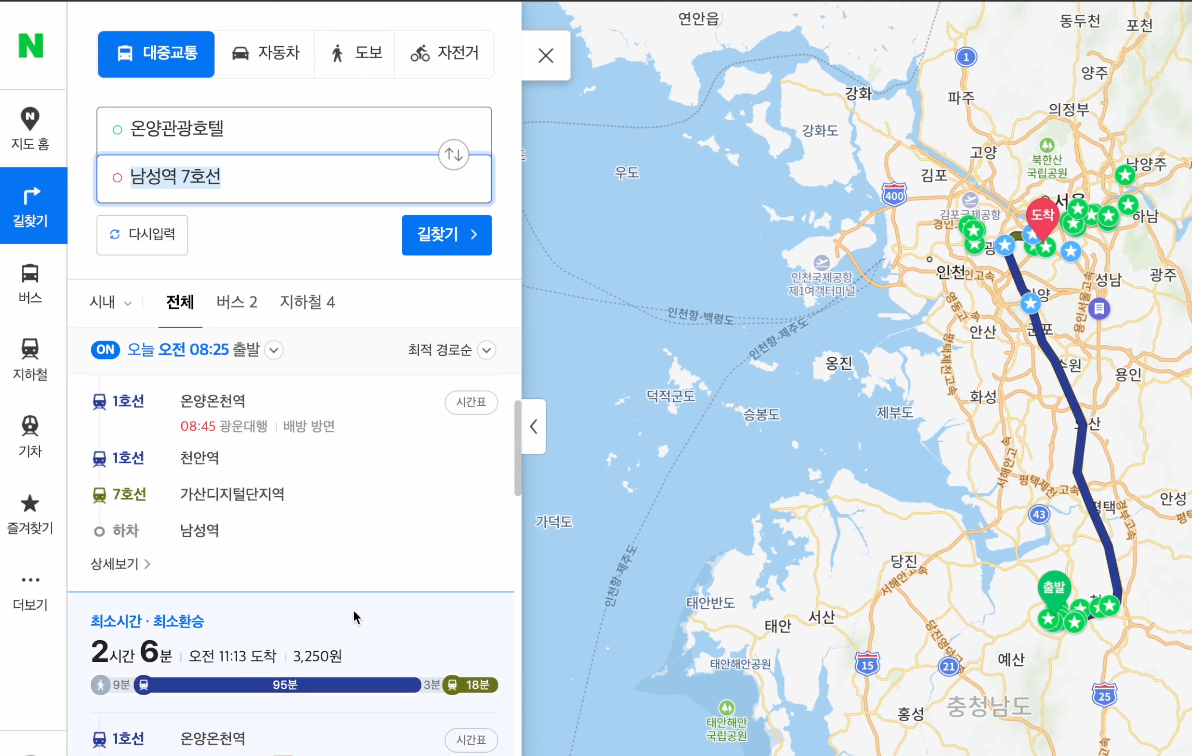Toggle the ON departure time switch

pyautogui.click(x=105, y=349)
